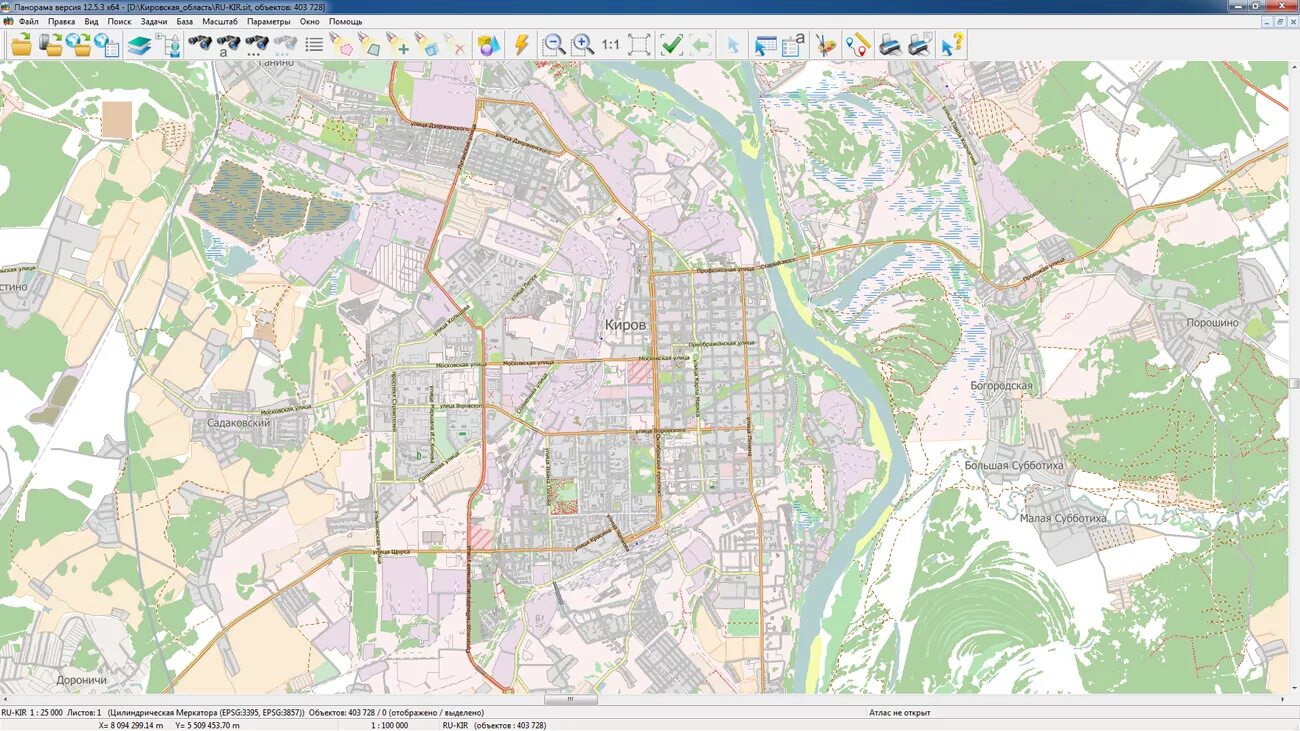The width and height of the screenshot is (1300, 731).
Task: Click the 1 : 100 000 scale field
Action: [390, 725]
